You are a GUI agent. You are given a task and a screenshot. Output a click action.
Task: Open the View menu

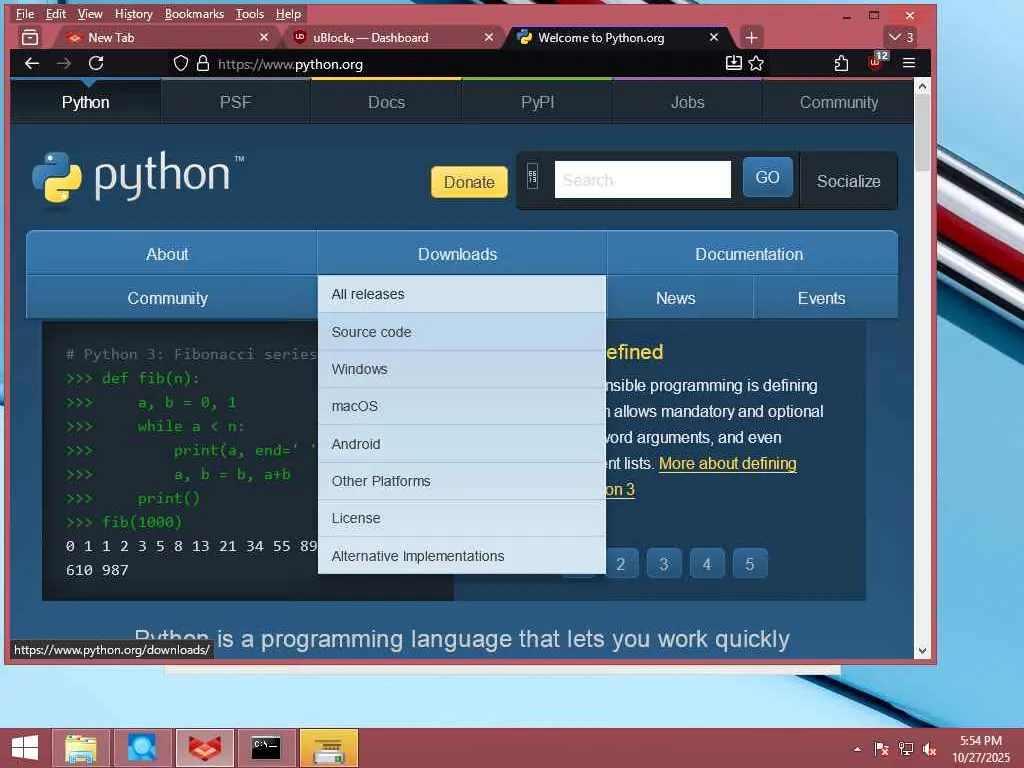(89, 14)
